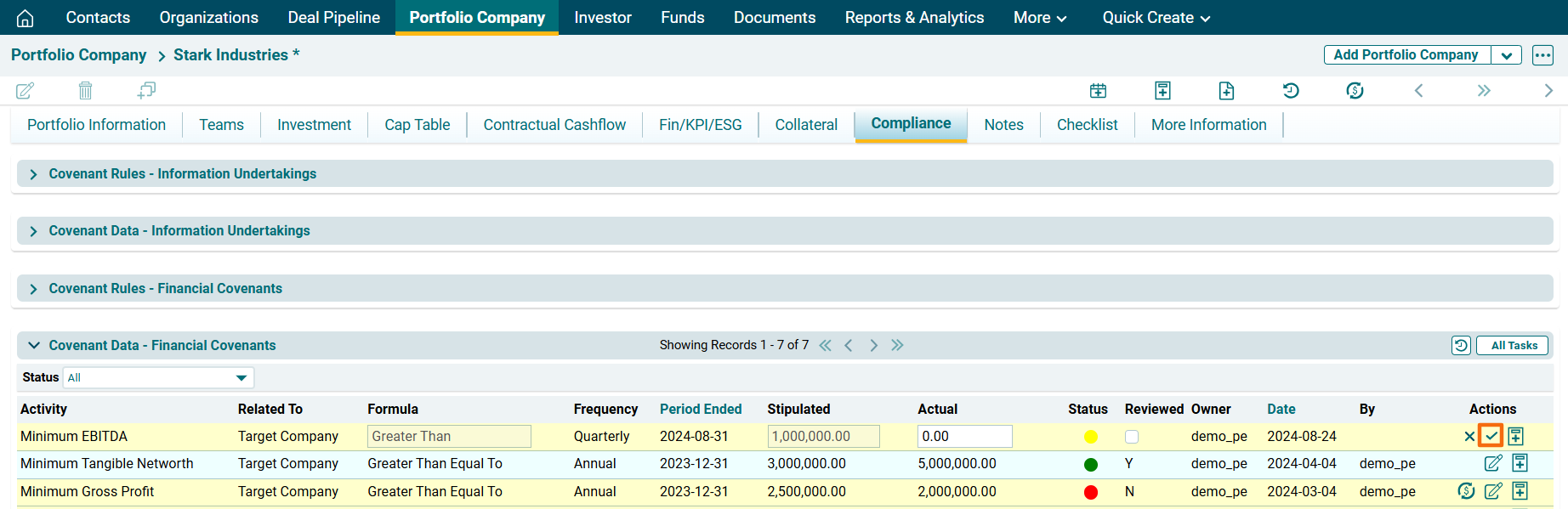Image resolution: width=1568 pixels, height=509 pixels.
Task: Click the history clock icon in top toolbar
Action: [x=1290, y=91]
